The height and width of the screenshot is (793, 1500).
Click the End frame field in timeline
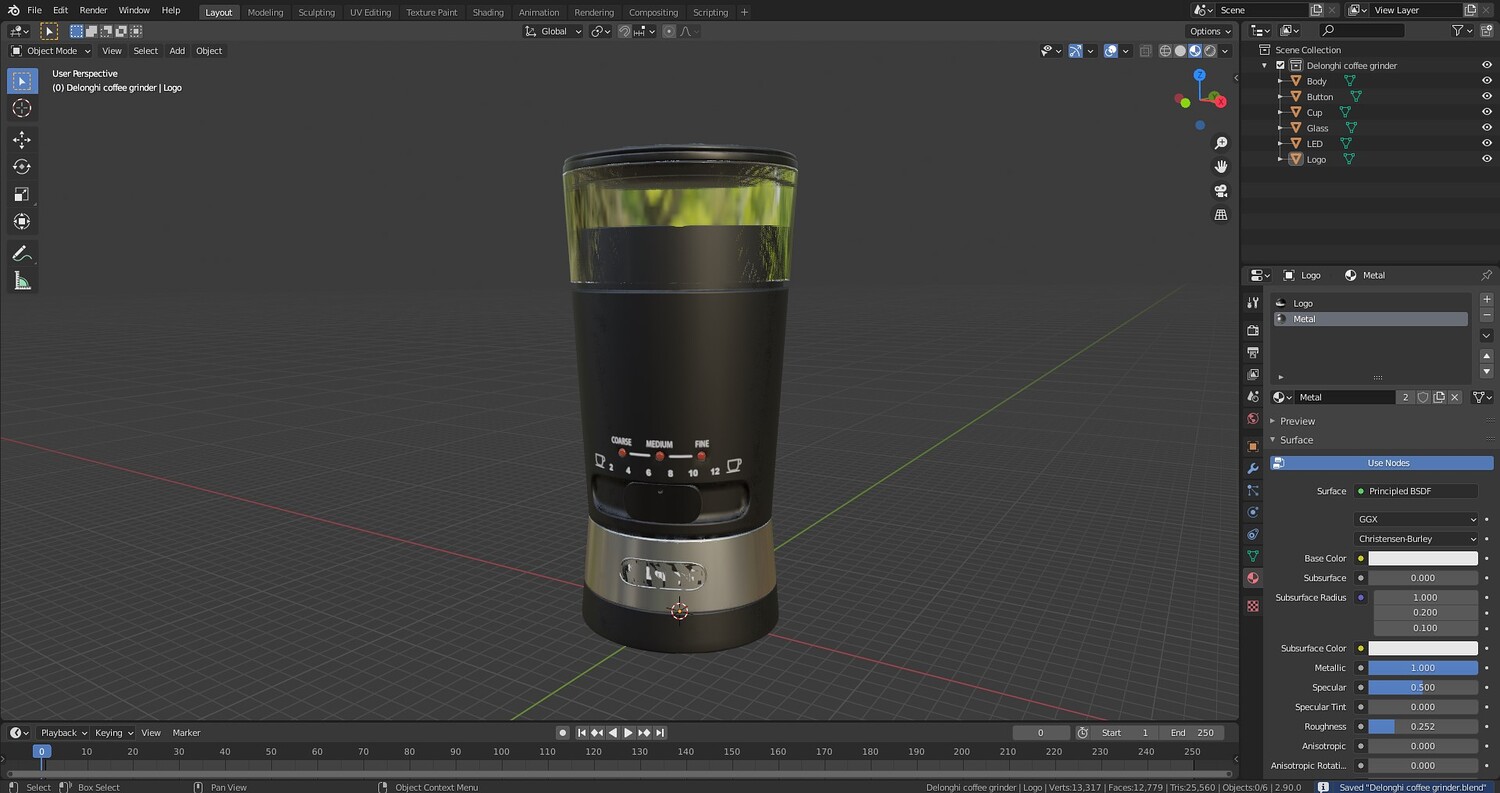1193,733
